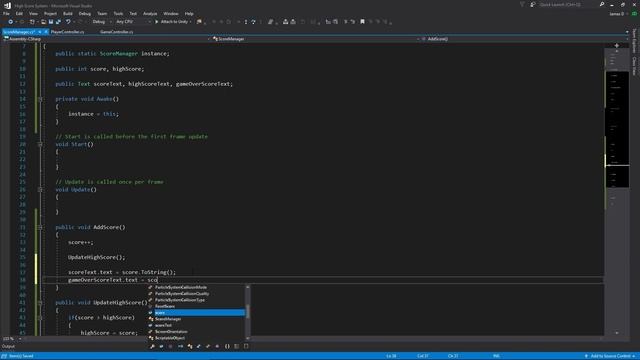Open the editor zoom level dropdown
640x360 pixels.
tap(11, 339)
